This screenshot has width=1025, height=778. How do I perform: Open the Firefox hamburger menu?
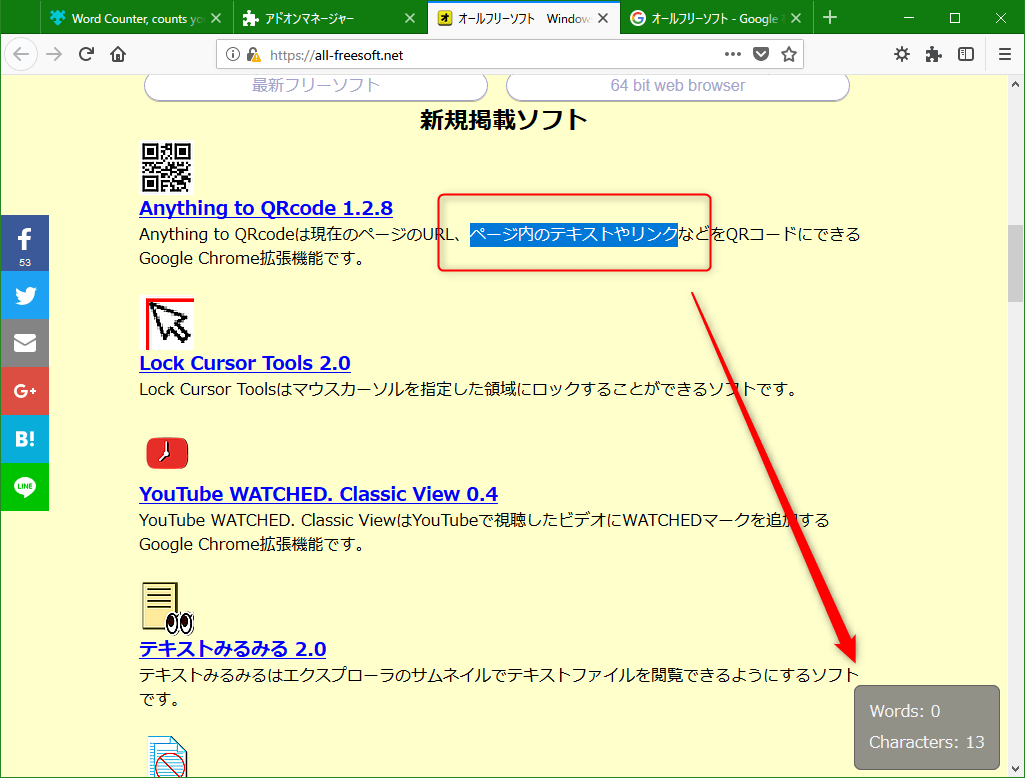tap(1005, 54)
